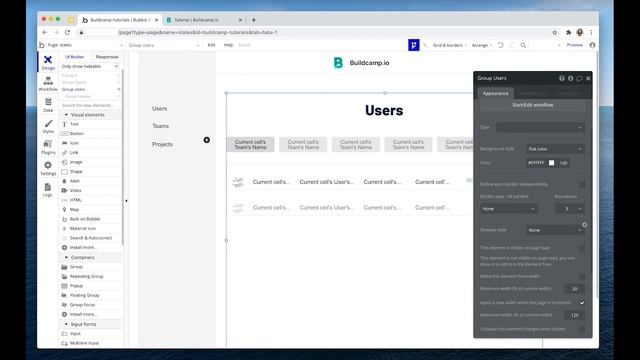Select the Text element tool
The width and height of the screenshot is (640, 360).
point(74,124)
